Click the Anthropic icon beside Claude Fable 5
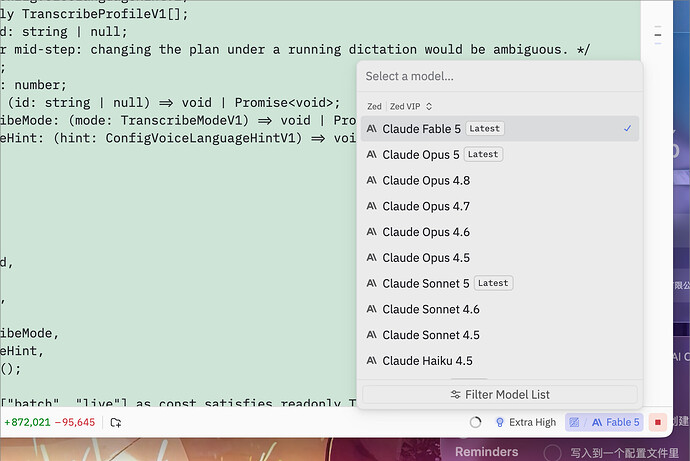690x461 pixels. click(x=371, y=128)
